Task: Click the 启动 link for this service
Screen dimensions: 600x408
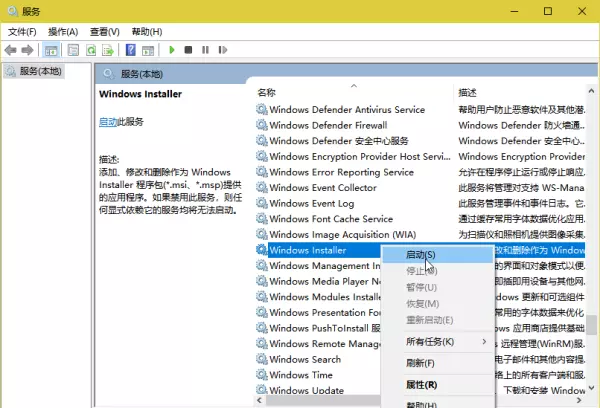Action: tap(108, 122)
